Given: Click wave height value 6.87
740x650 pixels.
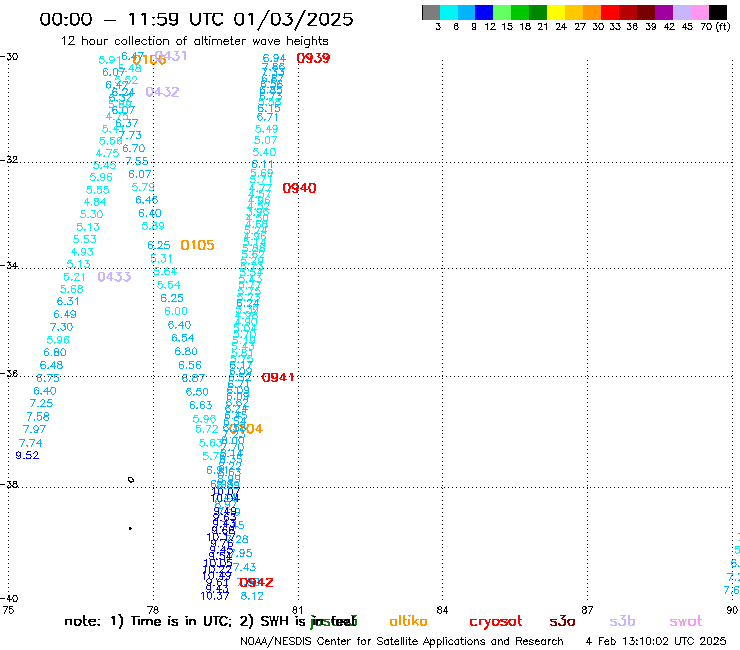Looking at the screenshot, I should pos(193,378).
